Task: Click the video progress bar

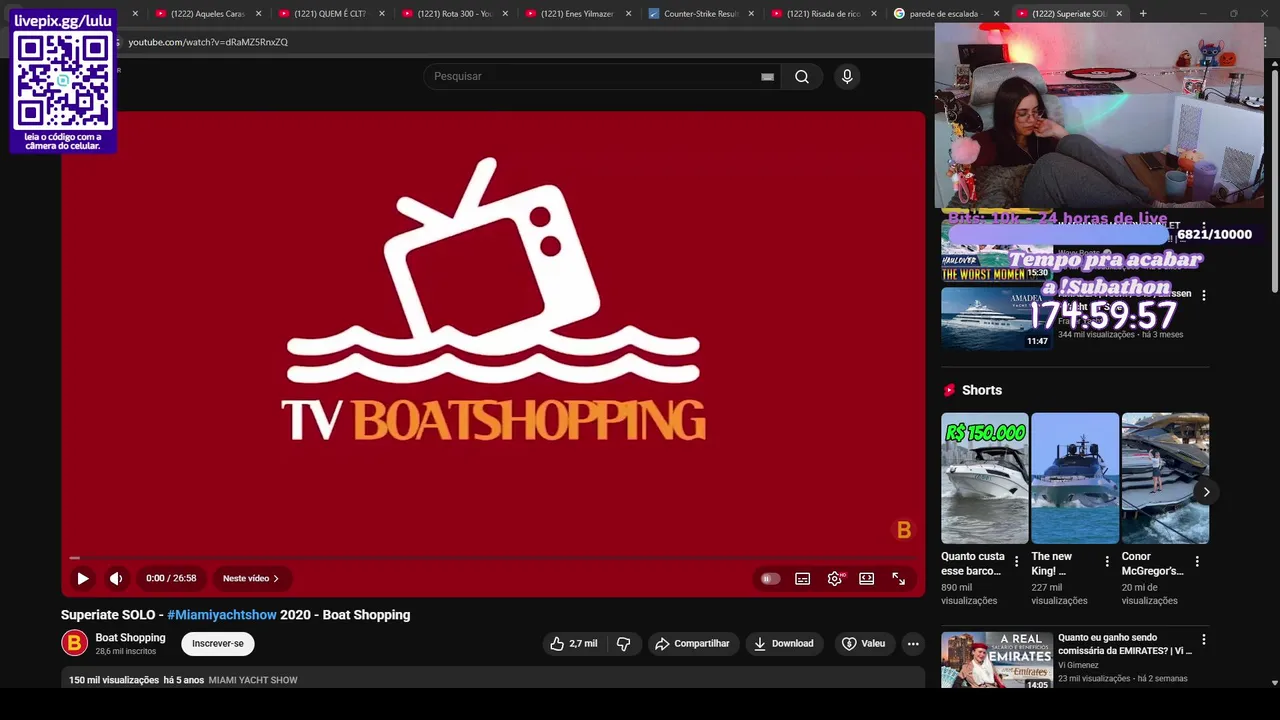Action: [493, 557]
